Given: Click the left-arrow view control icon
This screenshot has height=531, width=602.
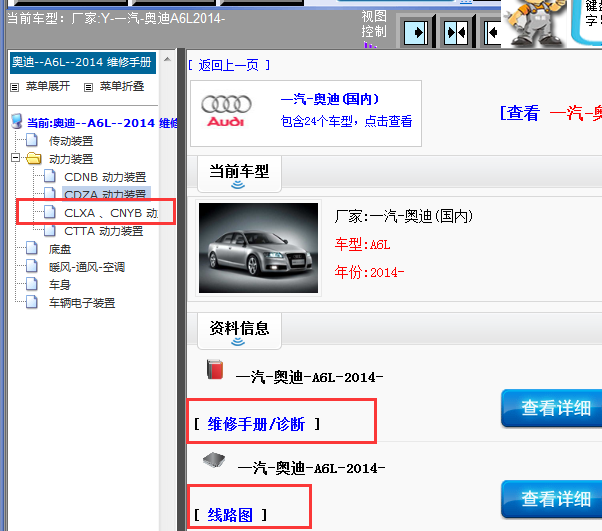Looking at the screenshot, I should [x=492, y=32].
